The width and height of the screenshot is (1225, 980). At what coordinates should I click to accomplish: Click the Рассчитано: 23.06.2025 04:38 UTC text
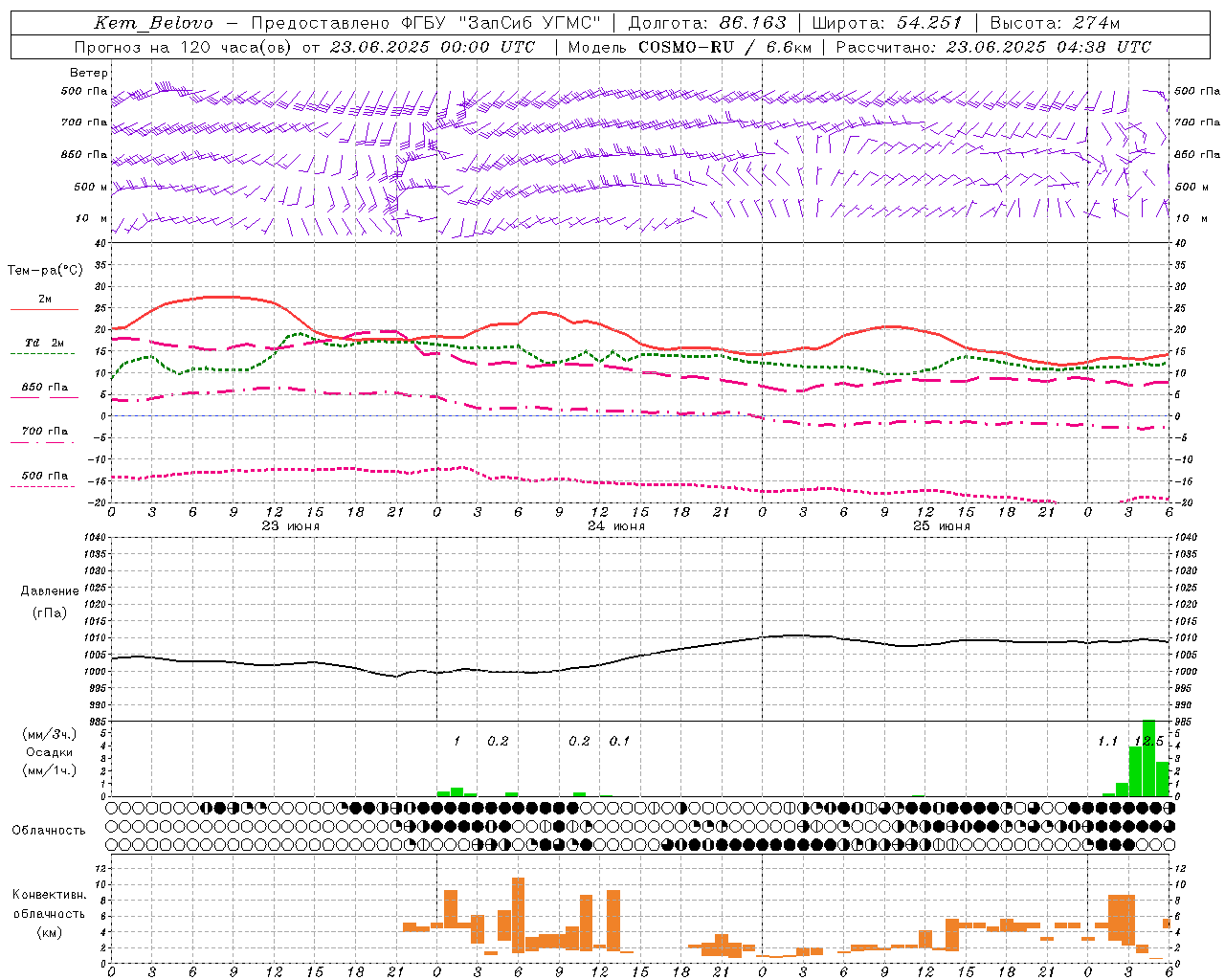(993, 47)
